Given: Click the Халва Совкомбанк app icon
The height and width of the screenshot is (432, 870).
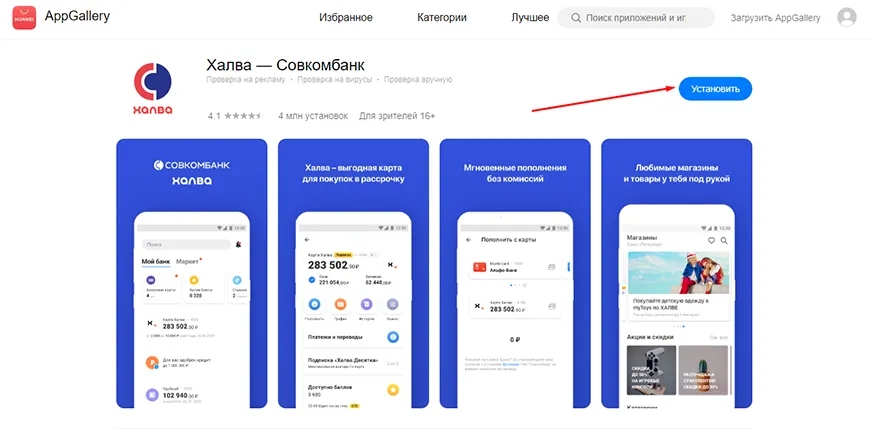Looking at the screenshot, I should coord(153,89).
